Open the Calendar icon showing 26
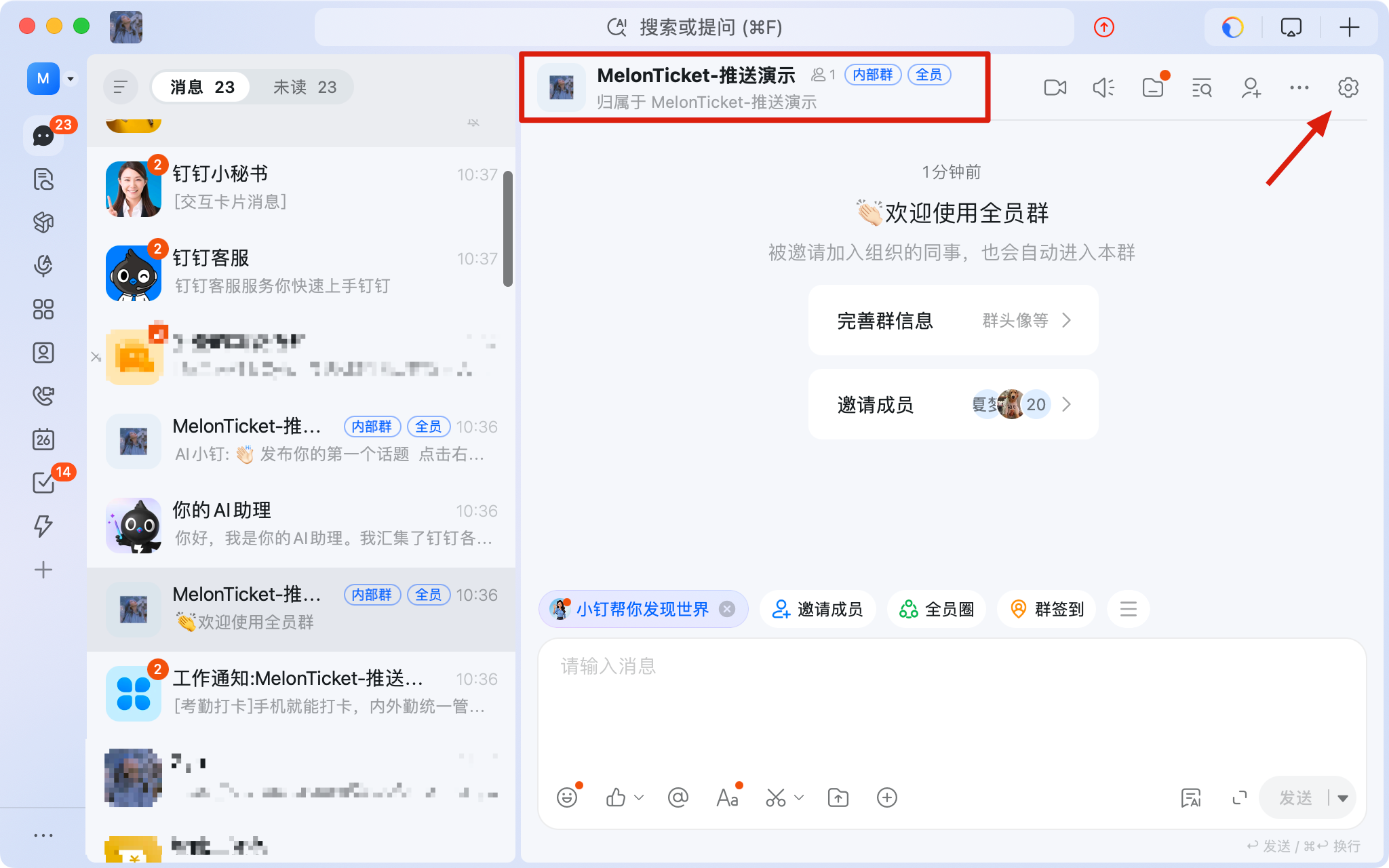Viewport: 1389px width, 868px height. pos(43,439)
